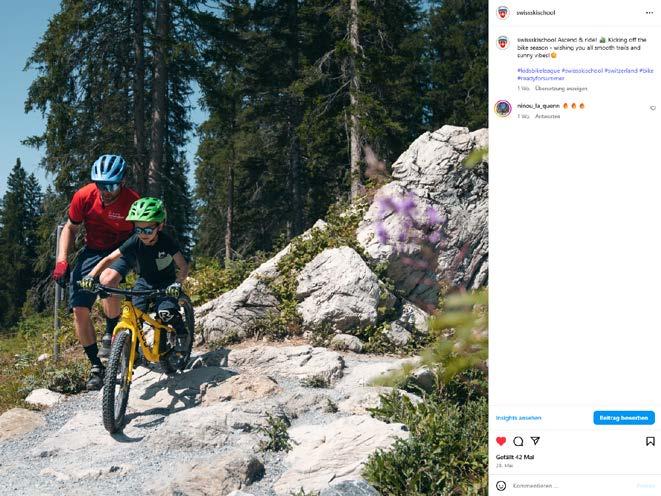Reply to ninou_la_quenn's comment via 'Antworten'
The height and width of the screenshot is (496, 661).
[548, 116]
